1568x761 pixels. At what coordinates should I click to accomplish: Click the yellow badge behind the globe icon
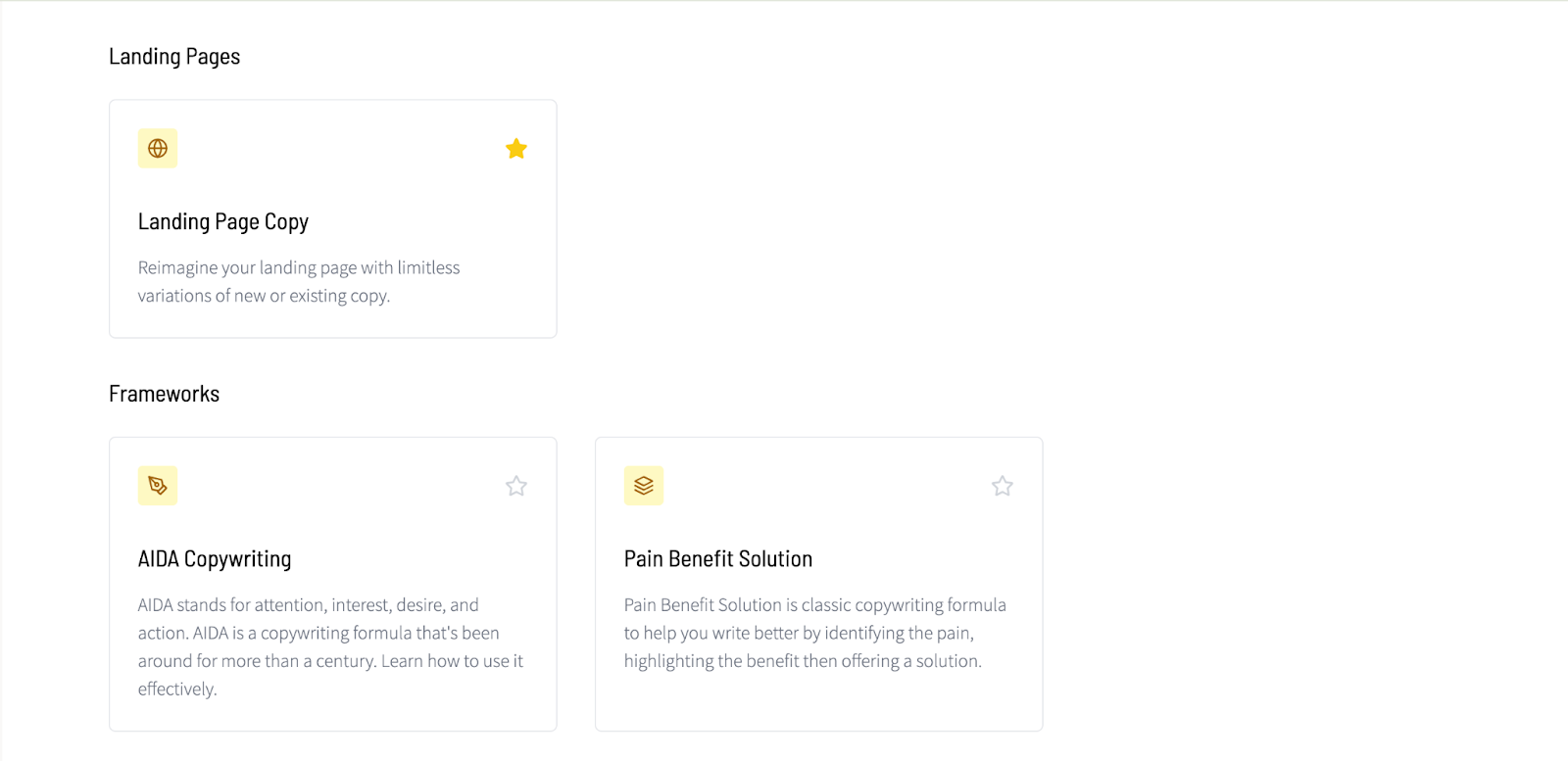point(158,149)
